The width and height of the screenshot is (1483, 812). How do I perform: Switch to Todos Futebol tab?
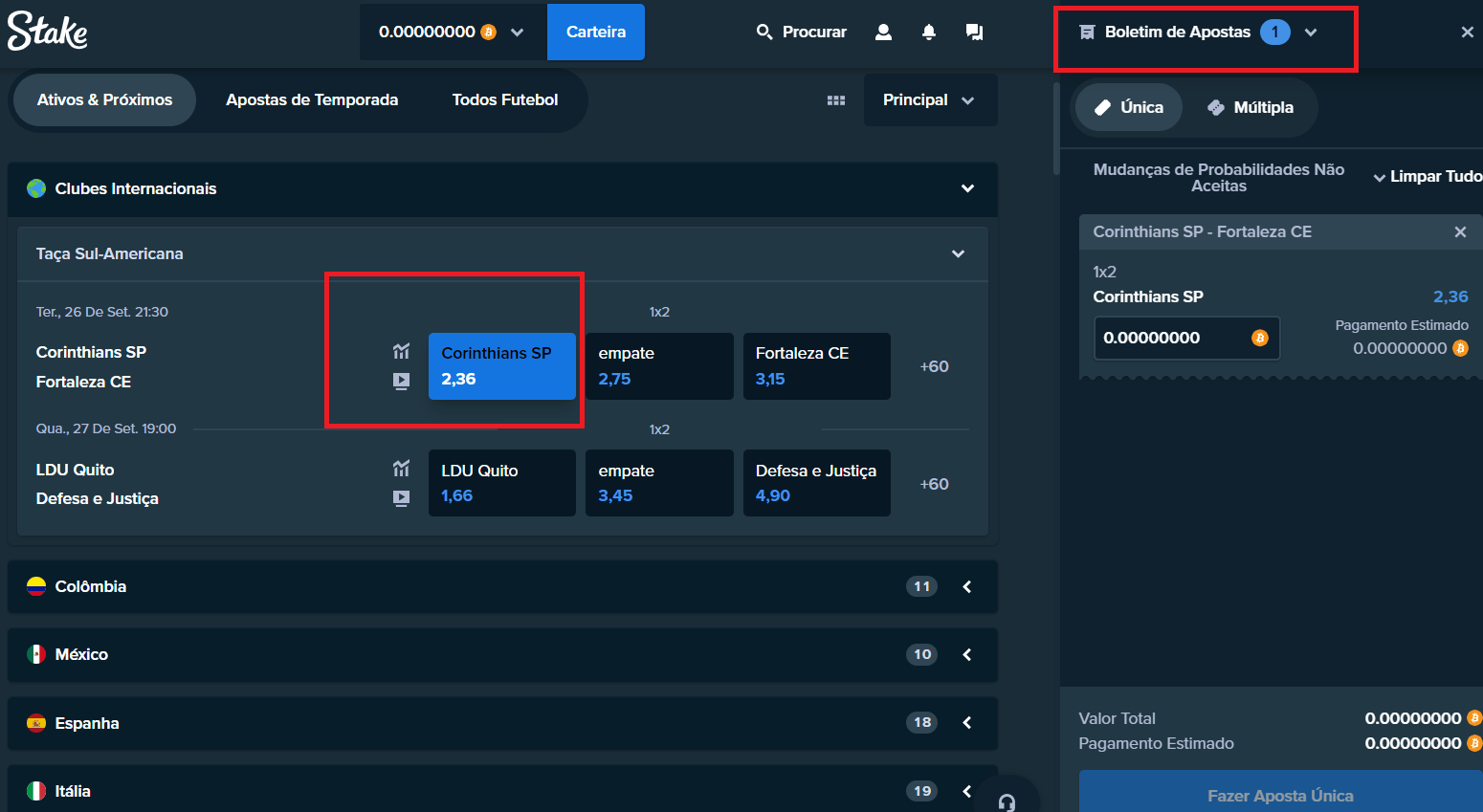coord(504,99)
